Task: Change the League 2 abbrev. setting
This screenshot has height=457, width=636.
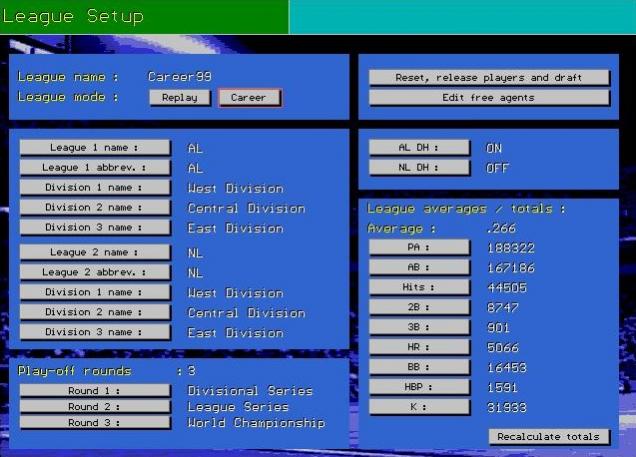Action: pyautogui.click(x=95, y=272)
